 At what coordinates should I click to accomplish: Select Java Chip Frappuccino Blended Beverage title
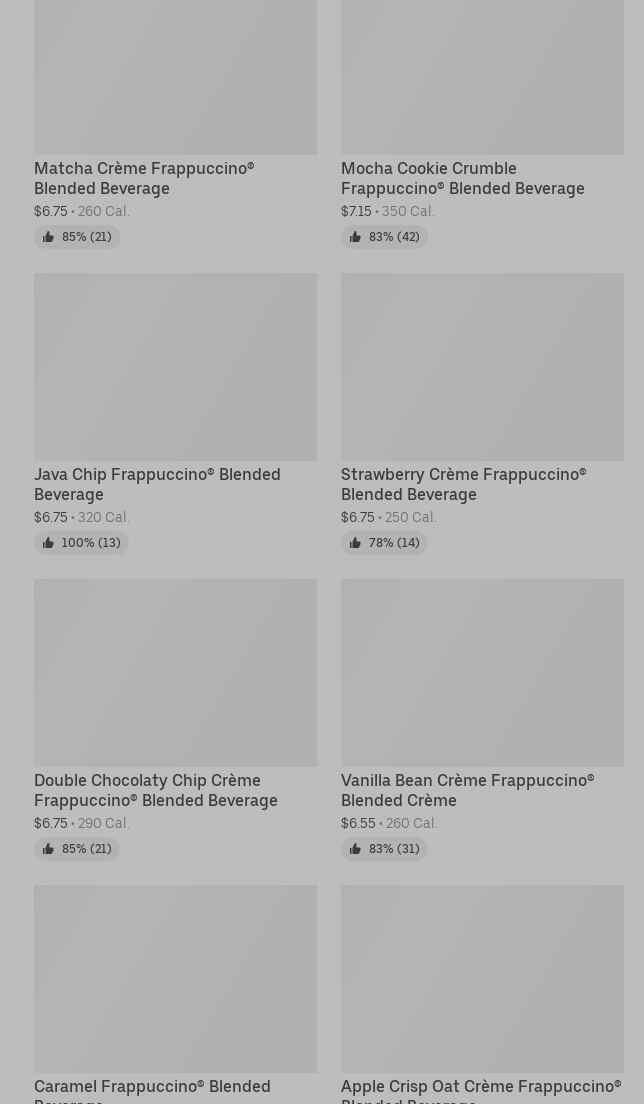coord(156,484)
